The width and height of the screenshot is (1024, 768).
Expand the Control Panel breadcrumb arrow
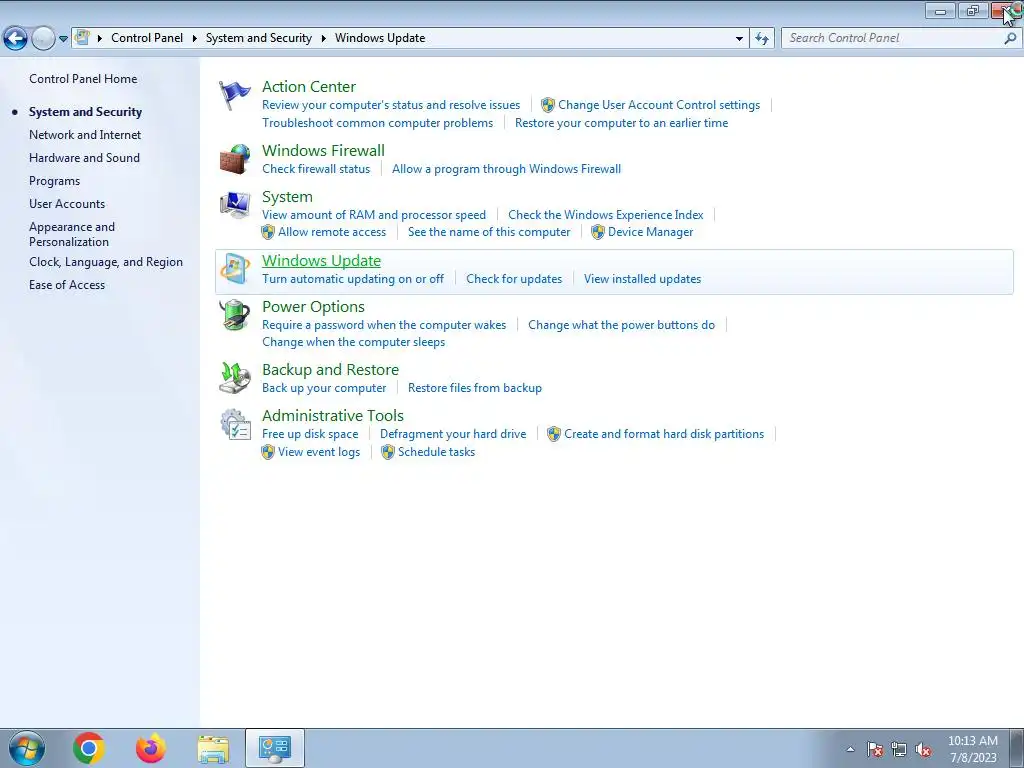(x=195, y=39)
